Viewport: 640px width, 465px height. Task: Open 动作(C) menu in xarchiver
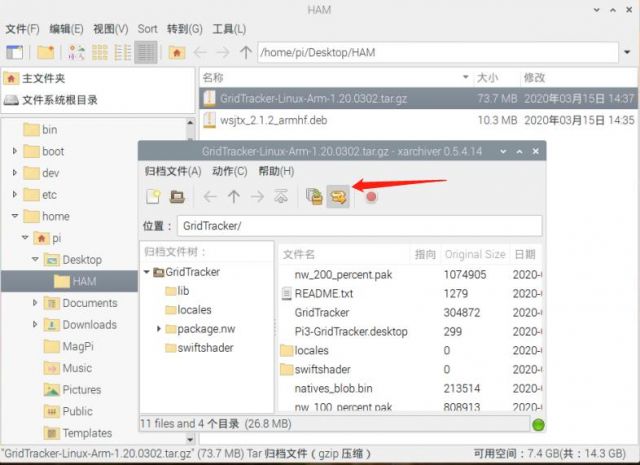tap(230, 171)
